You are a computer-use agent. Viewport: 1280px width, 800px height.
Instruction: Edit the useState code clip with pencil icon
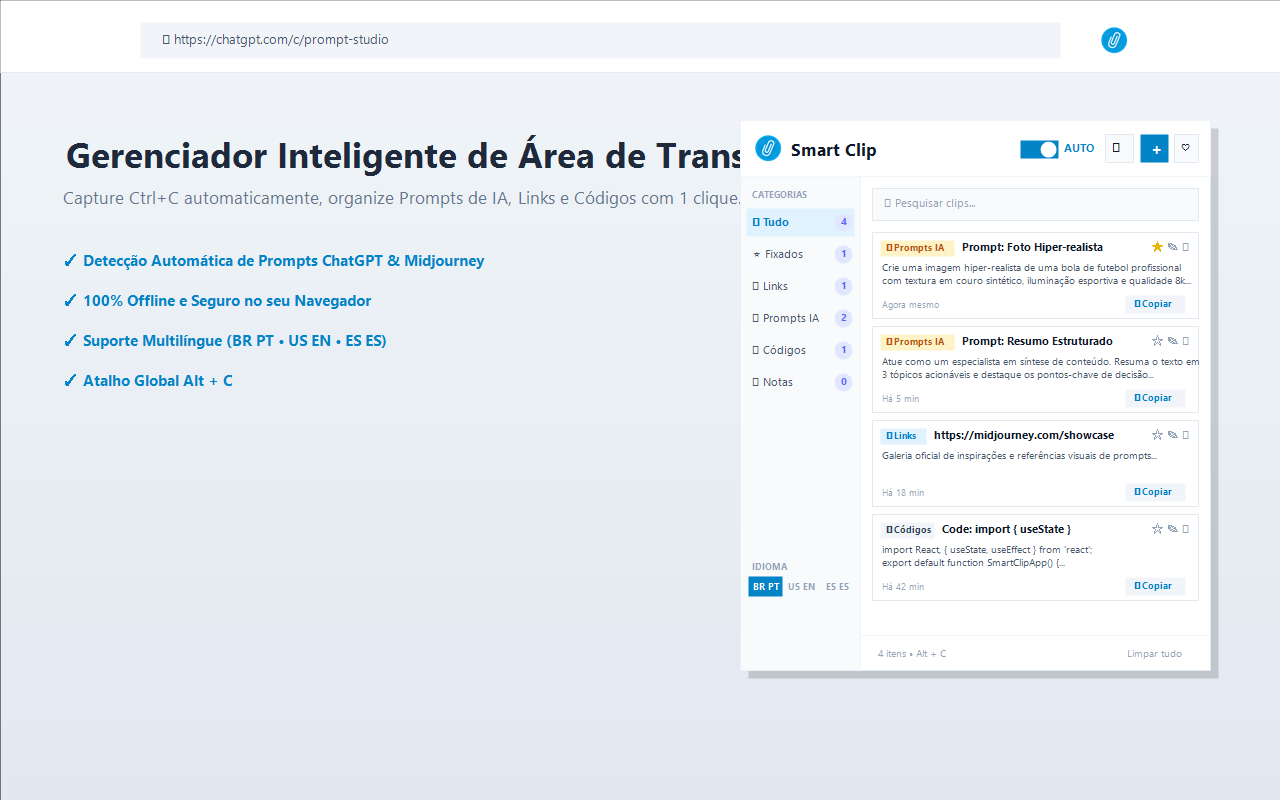1172,529
